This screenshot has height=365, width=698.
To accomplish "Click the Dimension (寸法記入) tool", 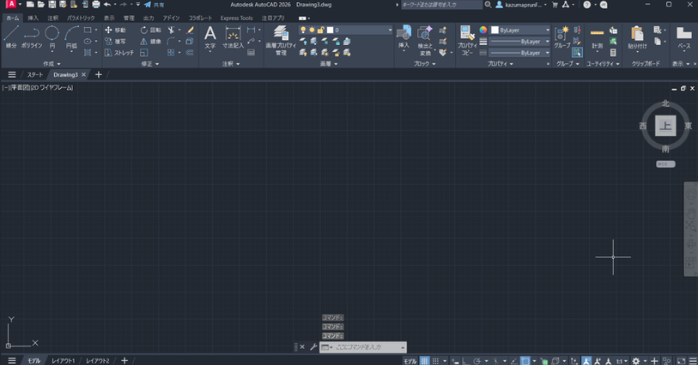I will (x=233, y=37).
